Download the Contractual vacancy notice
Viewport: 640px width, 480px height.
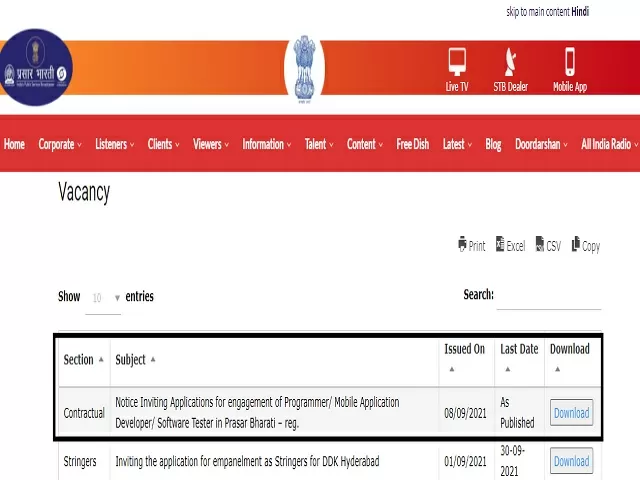[571, 413]
